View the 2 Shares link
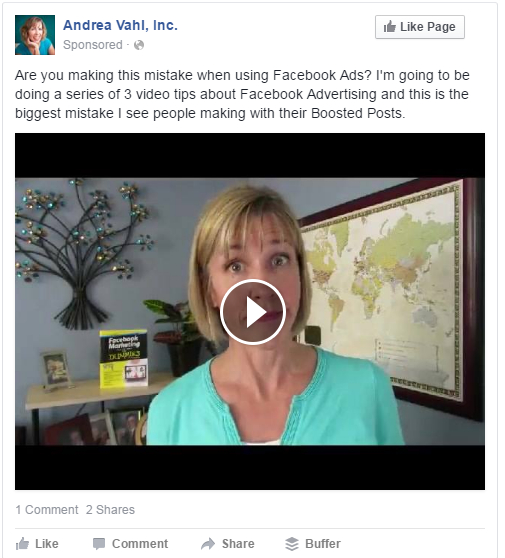Screen dimensions: 505x558 click(110, 510)
